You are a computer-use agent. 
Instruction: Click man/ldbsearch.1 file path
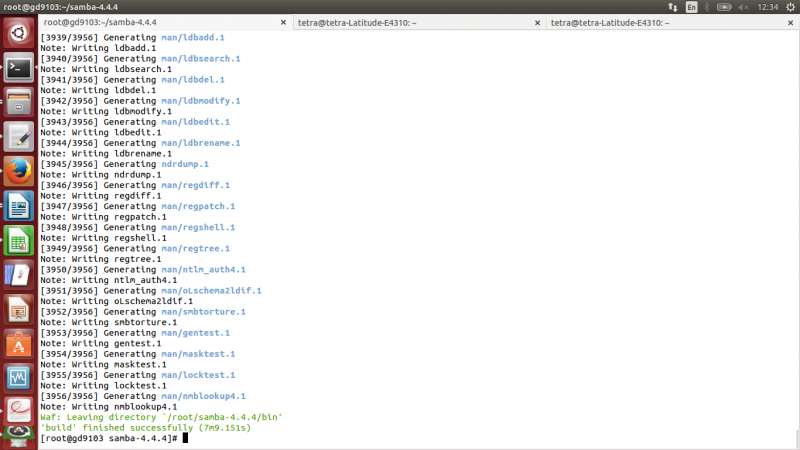tap(201, 59)
